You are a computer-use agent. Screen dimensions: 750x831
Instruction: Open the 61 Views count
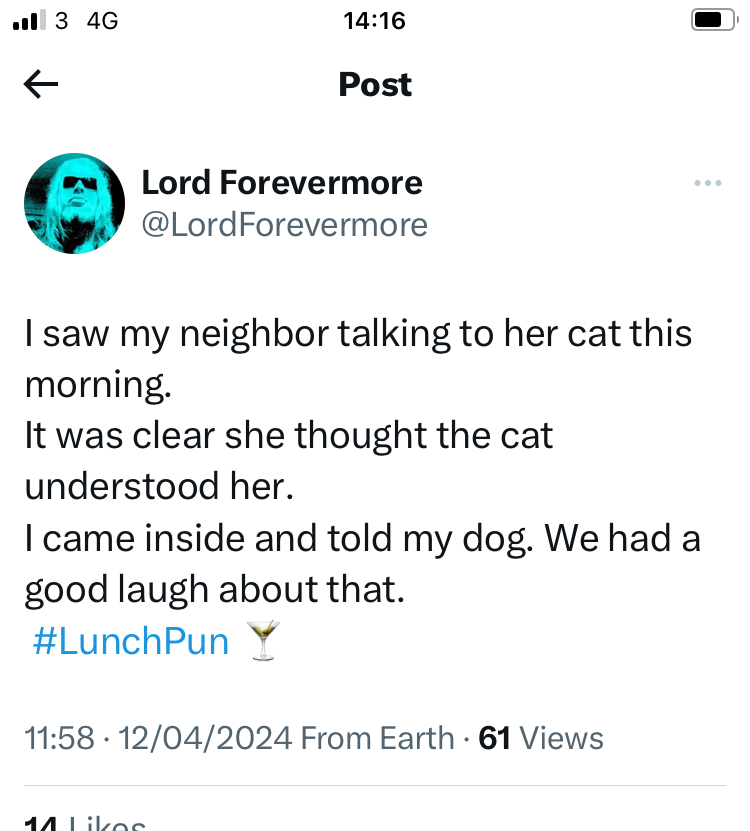click(x=541, y=738)
